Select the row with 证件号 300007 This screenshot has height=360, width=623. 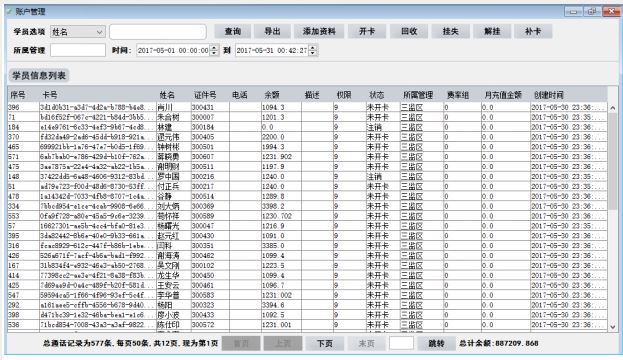pyautogui.click(x=307, y=117)
